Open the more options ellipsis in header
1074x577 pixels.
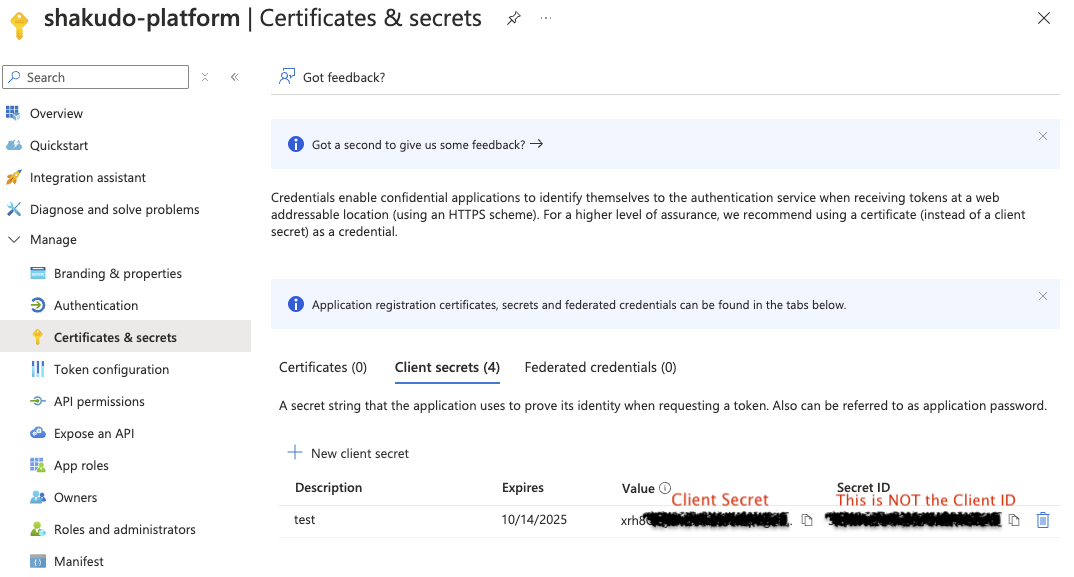(x=546, y=19)
